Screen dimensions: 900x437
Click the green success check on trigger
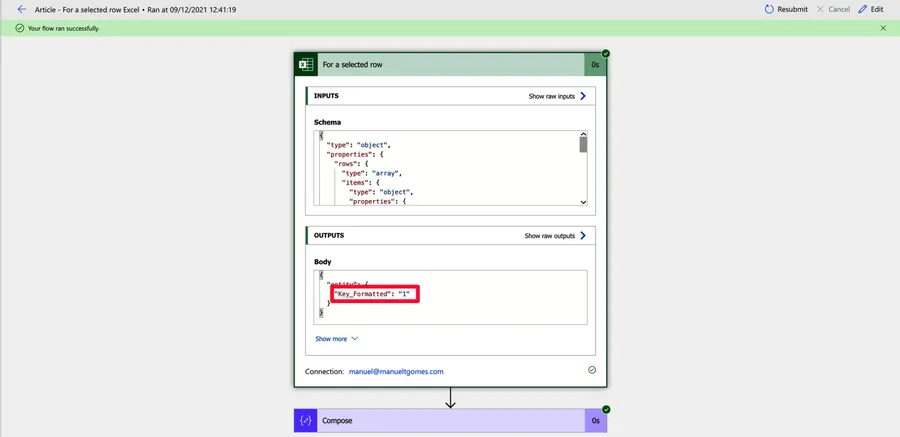(606, 53)
